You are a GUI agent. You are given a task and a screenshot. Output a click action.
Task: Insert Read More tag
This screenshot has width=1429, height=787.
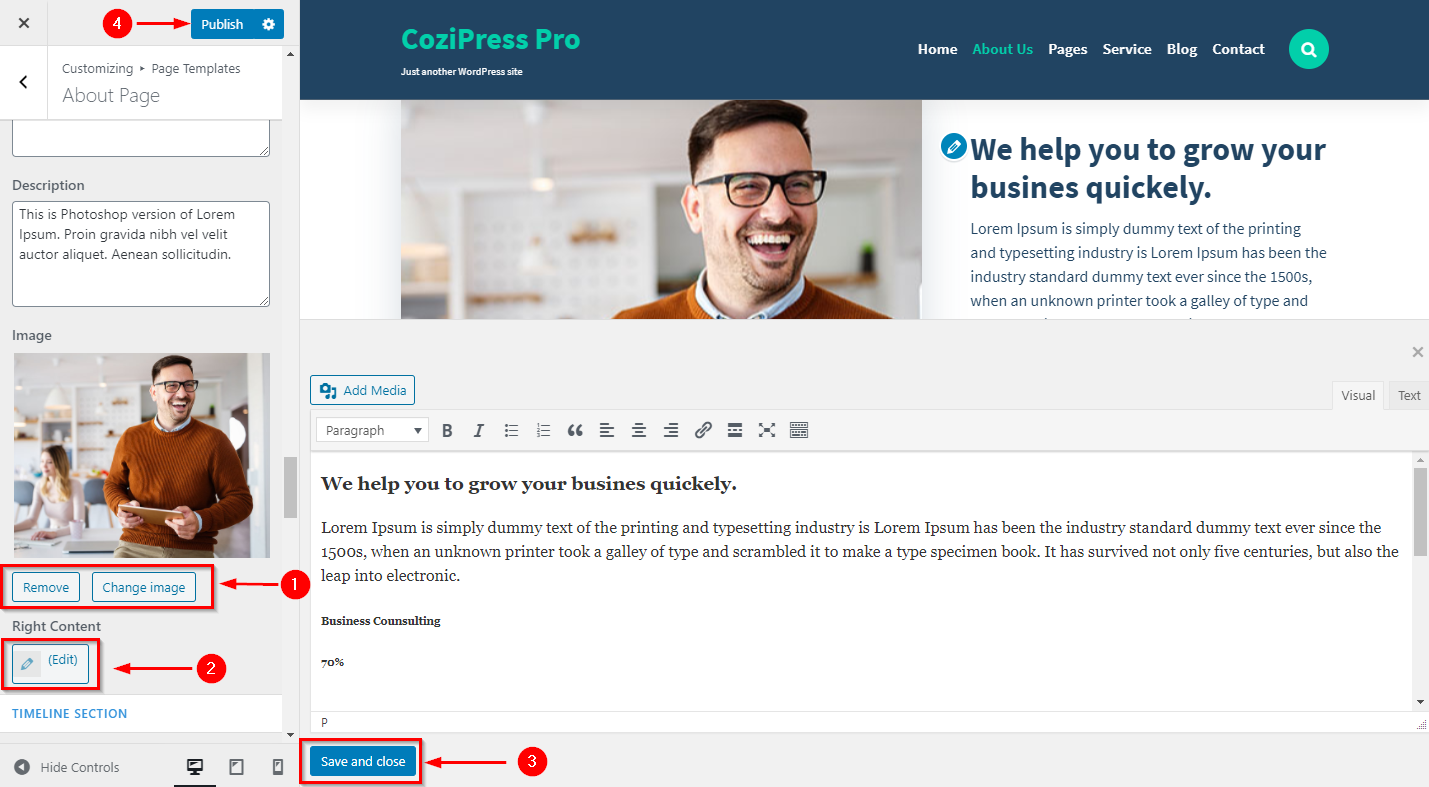coord(735,430)
